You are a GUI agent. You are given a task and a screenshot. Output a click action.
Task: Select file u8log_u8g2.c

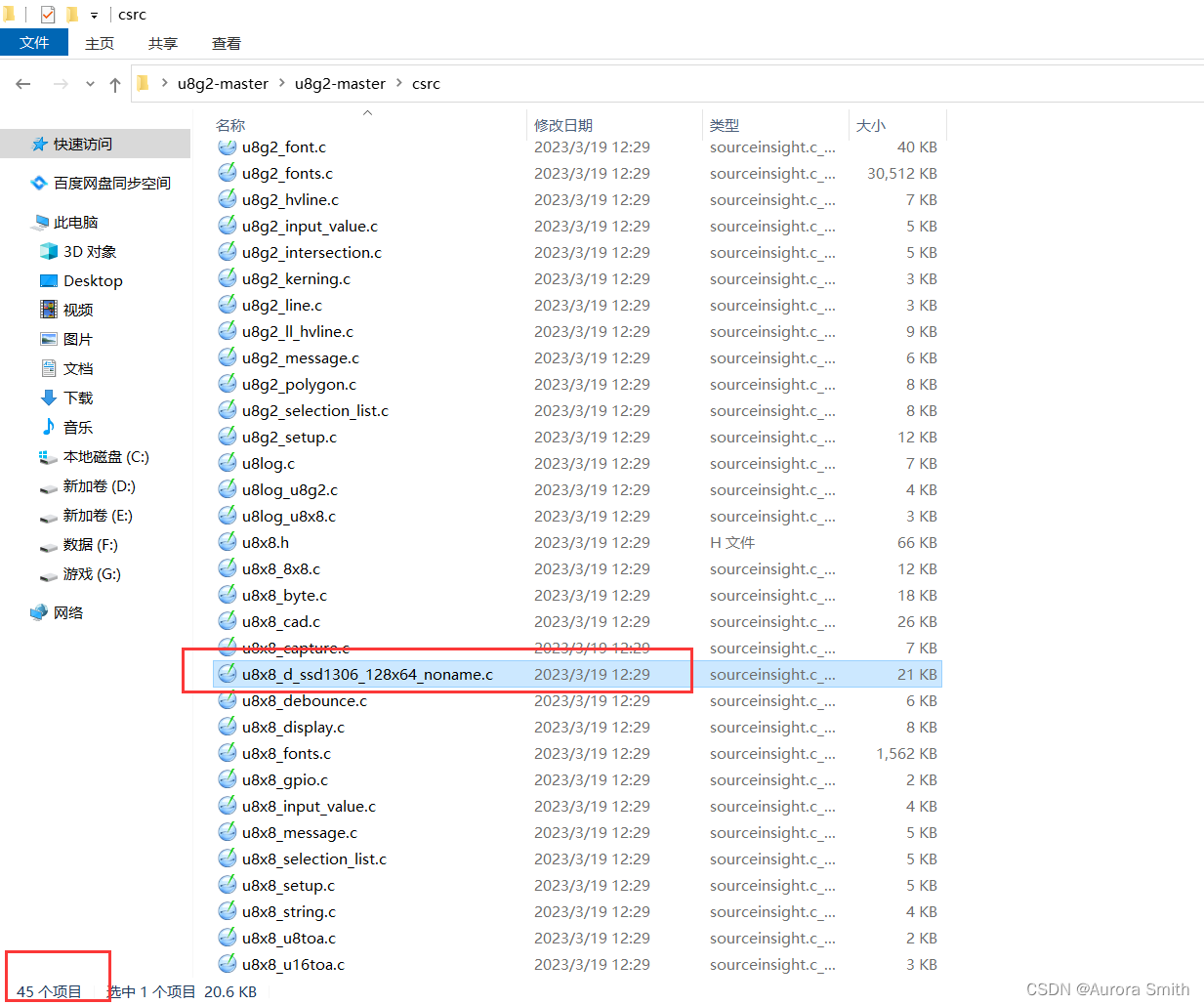pos(577,489)
